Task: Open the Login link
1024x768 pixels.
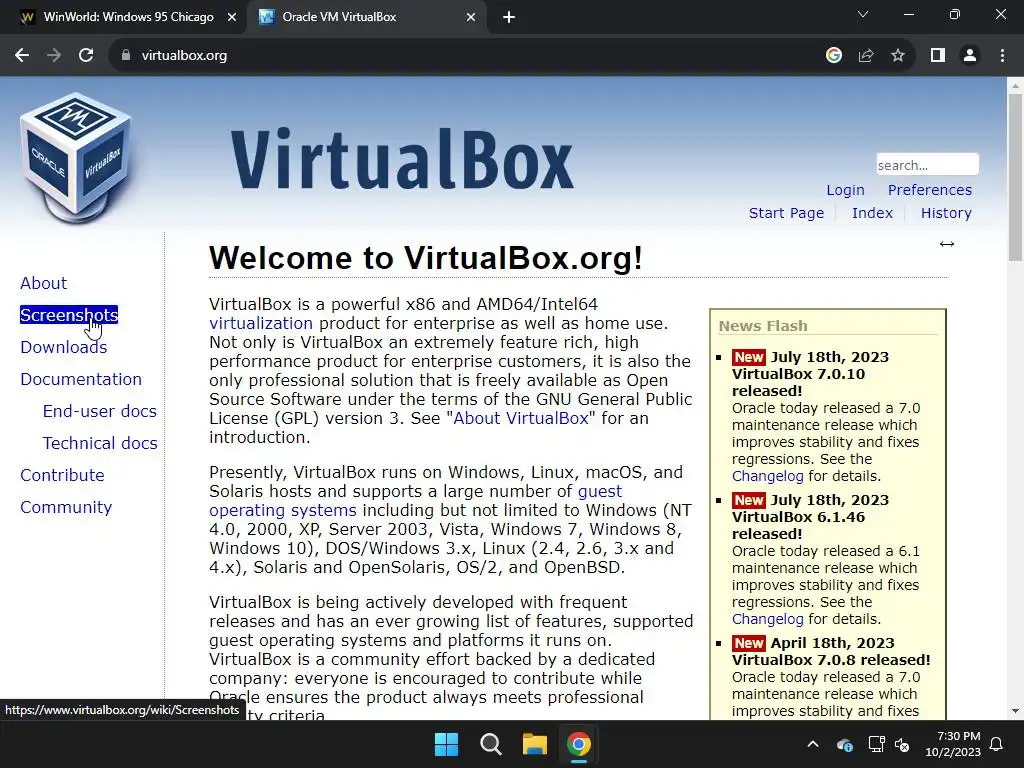Action: point(845,190)
